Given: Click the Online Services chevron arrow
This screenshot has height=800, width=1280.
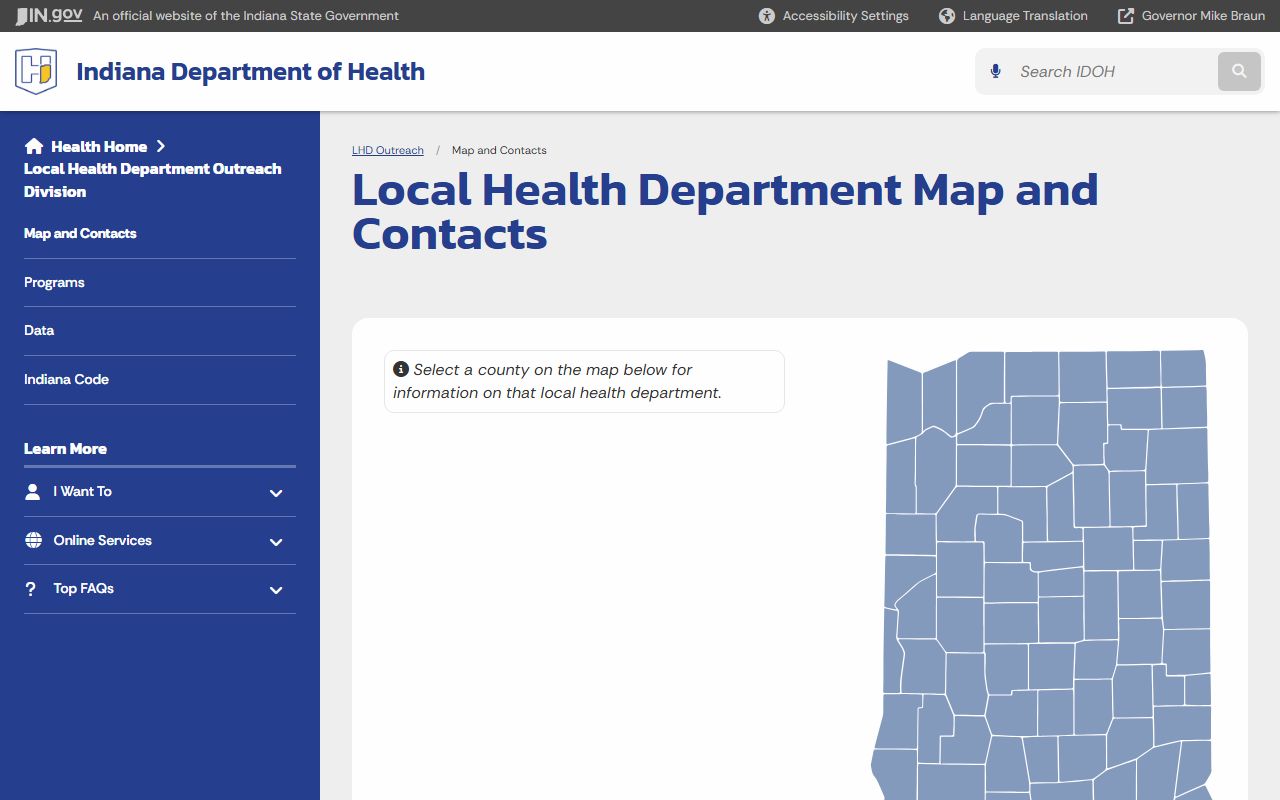Looking at the screenshot, I should pyautogui.click(x=276, y=542).
